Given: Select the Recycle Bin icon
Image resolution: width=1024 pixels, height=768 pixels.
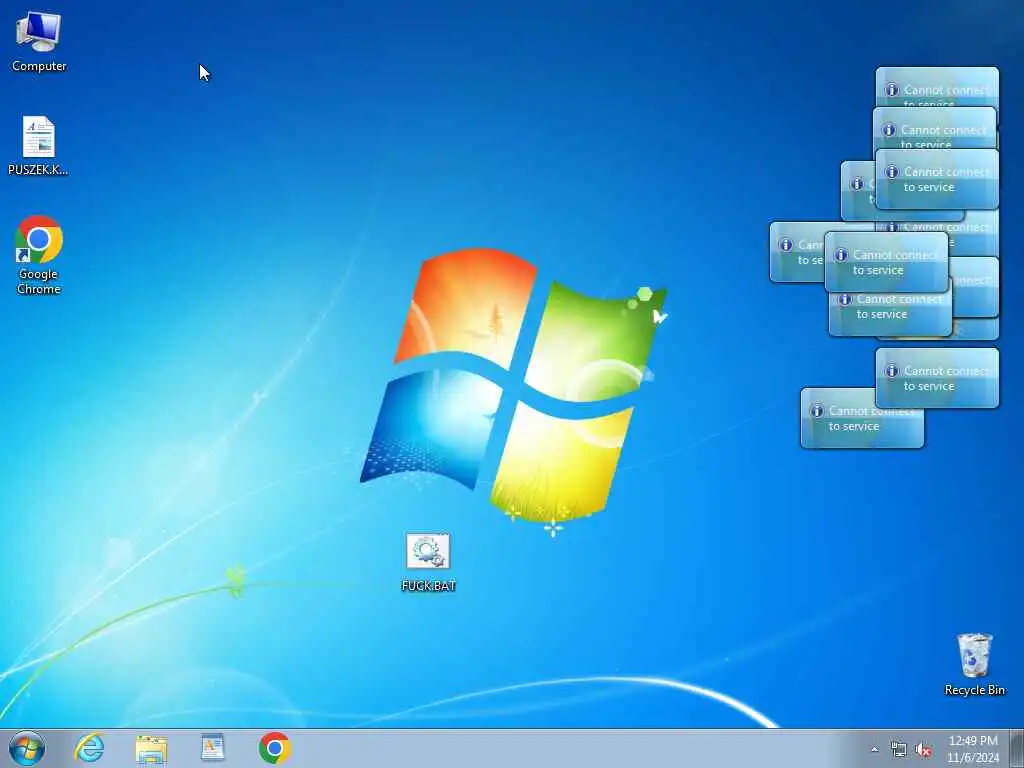Looking at the screenshot, I should [x=974, y=664].
